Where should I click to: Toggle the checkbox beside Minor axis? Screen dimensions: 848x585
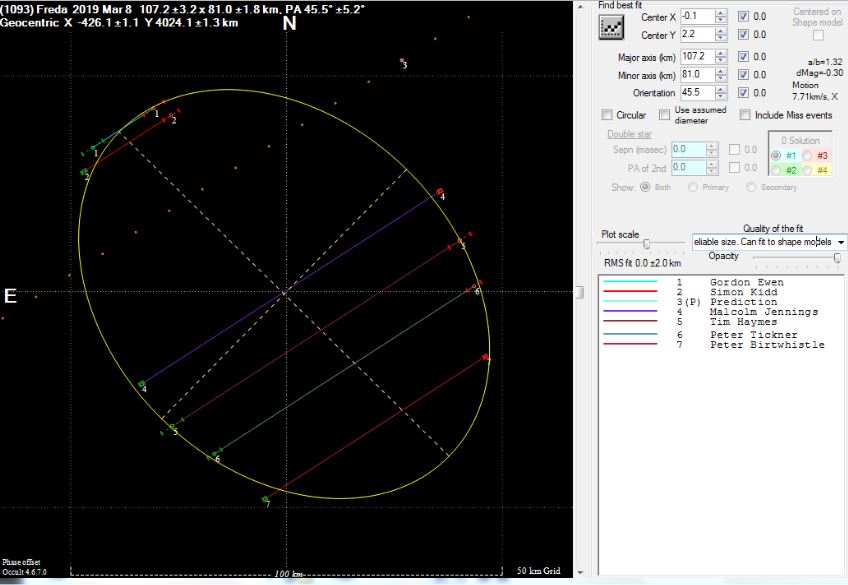742,75
